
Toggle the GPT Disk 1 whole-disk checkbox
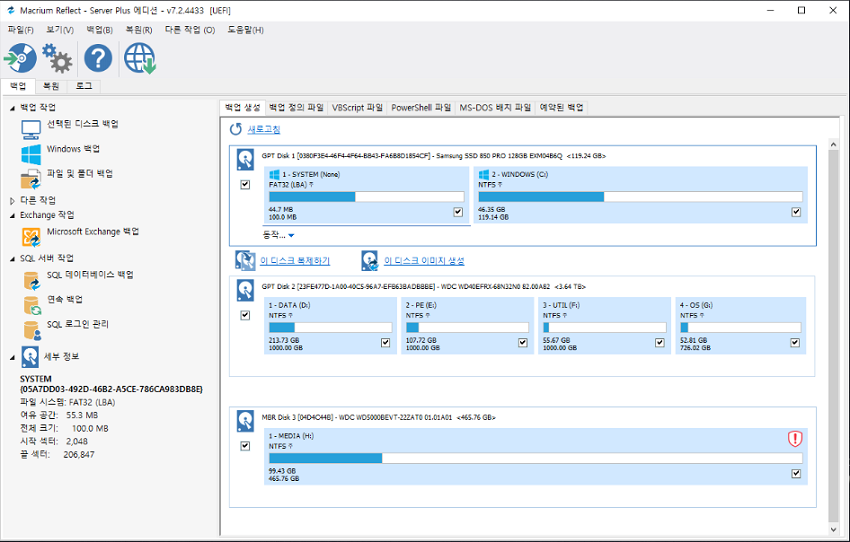(x=245, y=184)
